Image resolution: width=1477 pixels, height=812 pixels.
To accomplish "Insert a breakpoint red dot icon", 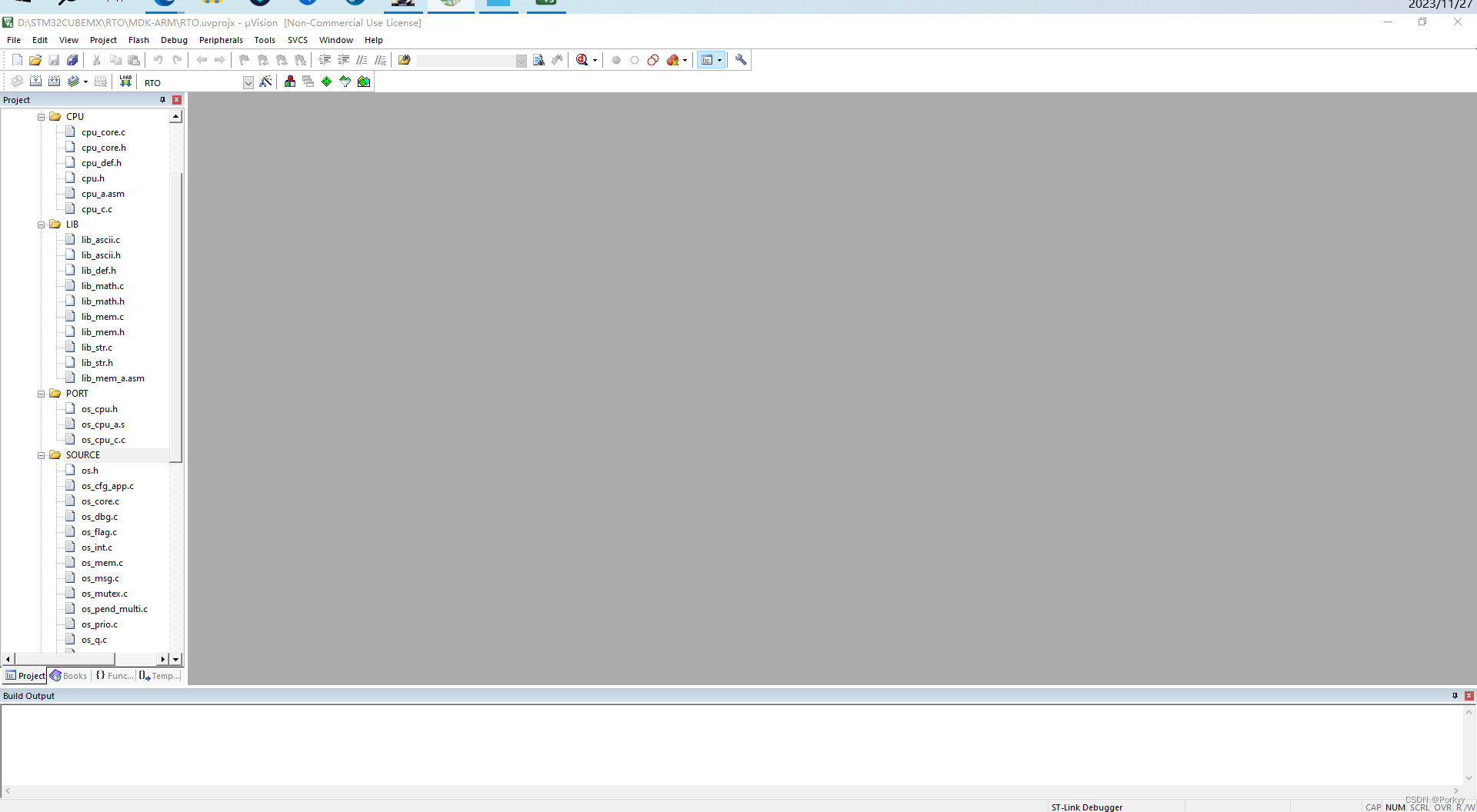I will click(616, 60).
